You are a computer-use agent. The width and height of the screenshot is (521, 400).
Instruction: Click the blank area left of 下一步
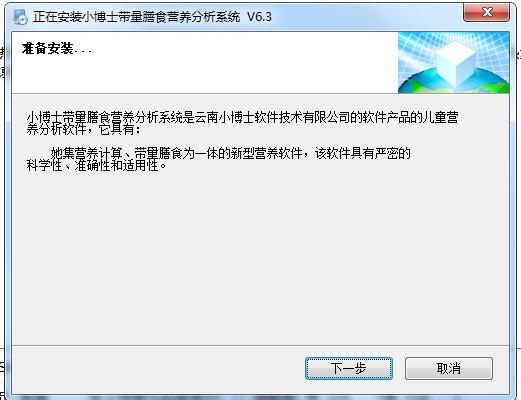tap(157, 368)
